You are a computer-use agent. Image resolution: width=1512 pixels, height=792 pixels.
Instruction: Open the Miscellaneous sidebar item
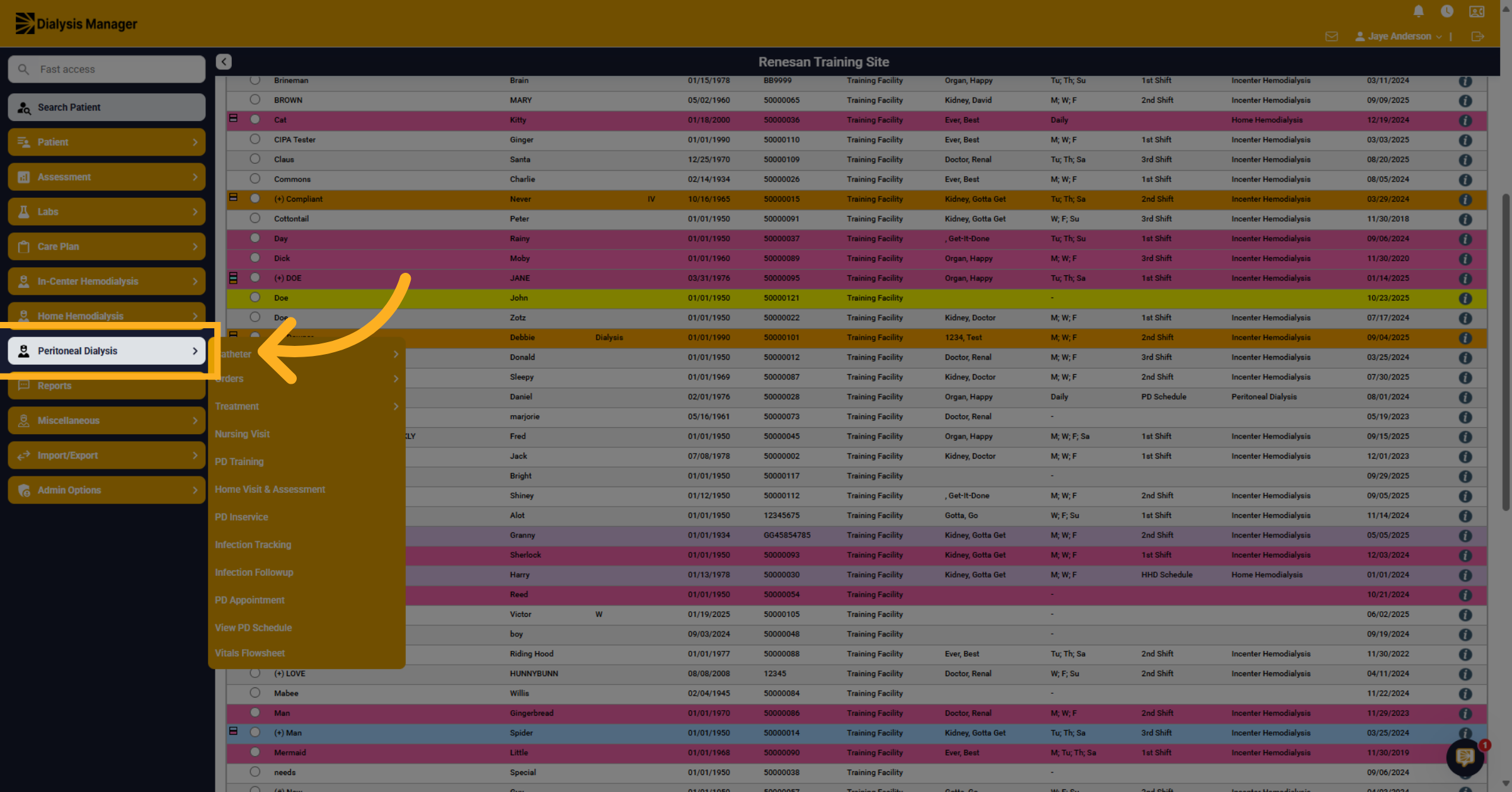tap(106, 421)
